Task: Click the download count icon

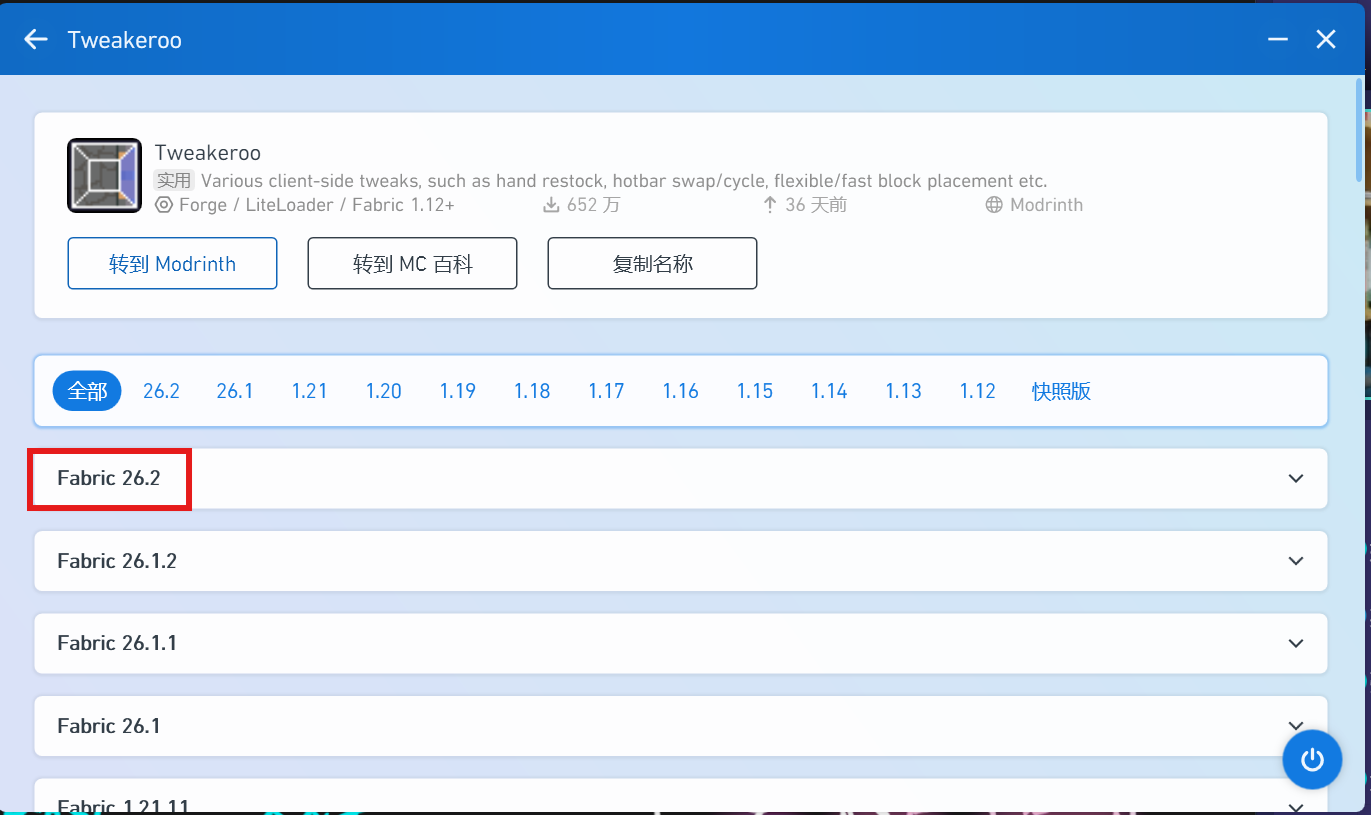Action: (x=550, y=205)
